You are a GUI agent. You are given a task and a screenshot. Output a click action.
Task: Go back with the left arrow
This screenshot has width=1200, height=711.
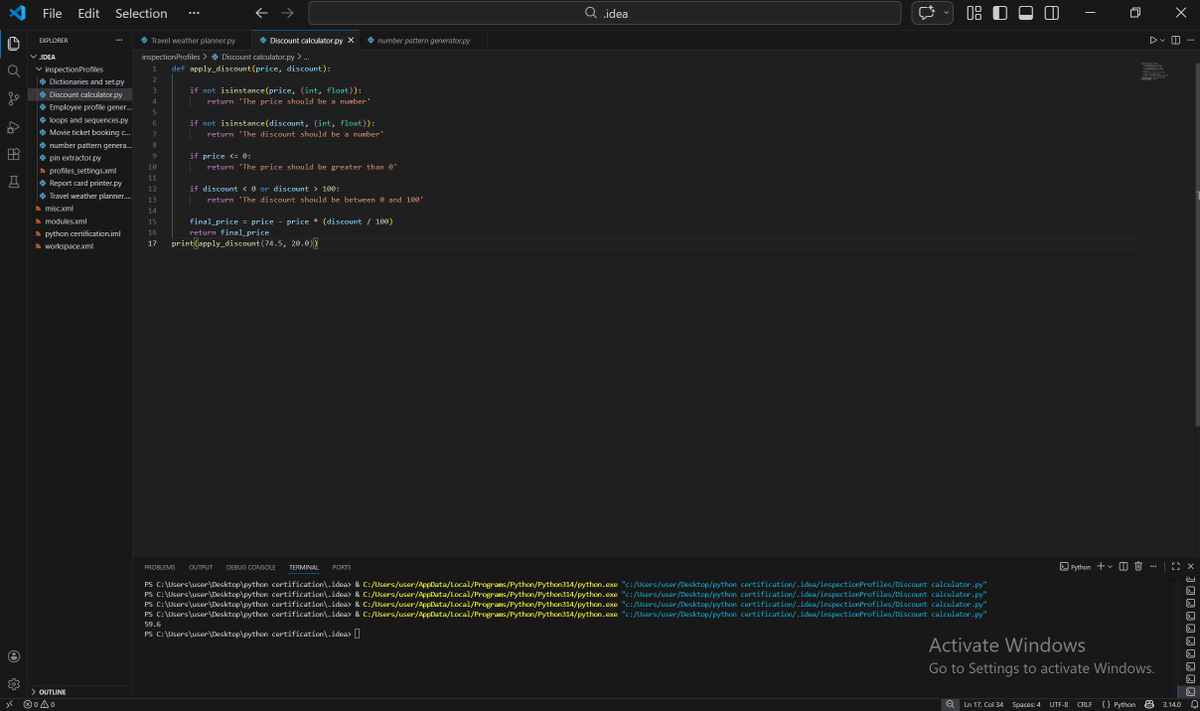coord(262,13)
